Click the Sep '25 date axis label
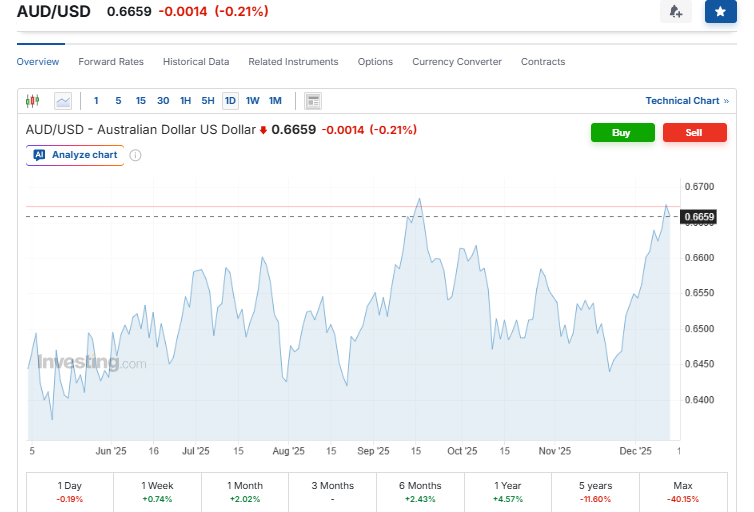754x512 pixels. pos(373,451)
